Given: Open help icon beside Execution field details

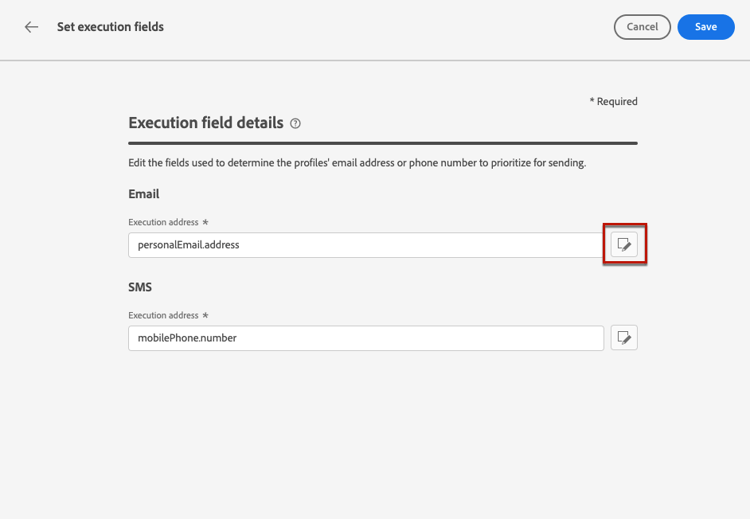Looking at the screenshot, I should coord(295,124).
